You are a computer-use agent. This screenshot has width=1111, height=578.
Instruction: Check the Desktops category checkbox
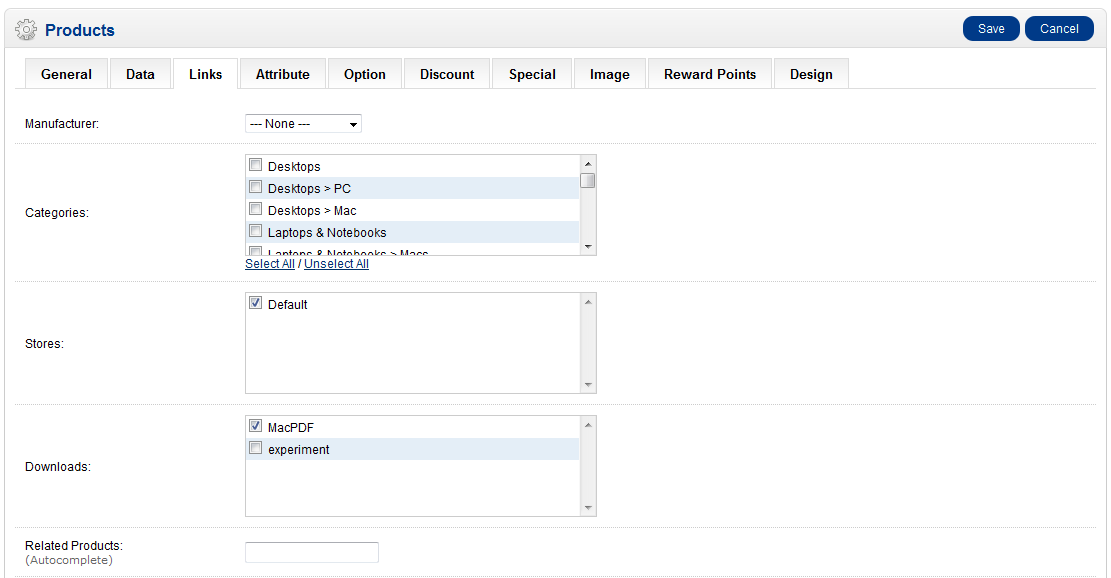pyautogui.click(x=256, y=165)
